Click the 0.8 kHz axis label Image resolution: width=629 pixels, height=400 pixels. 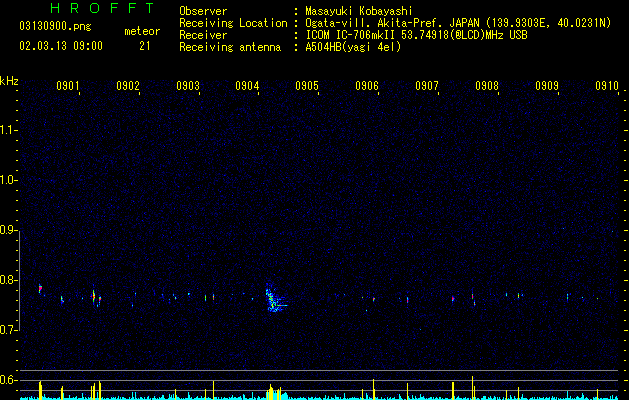[x=8, y=280]
